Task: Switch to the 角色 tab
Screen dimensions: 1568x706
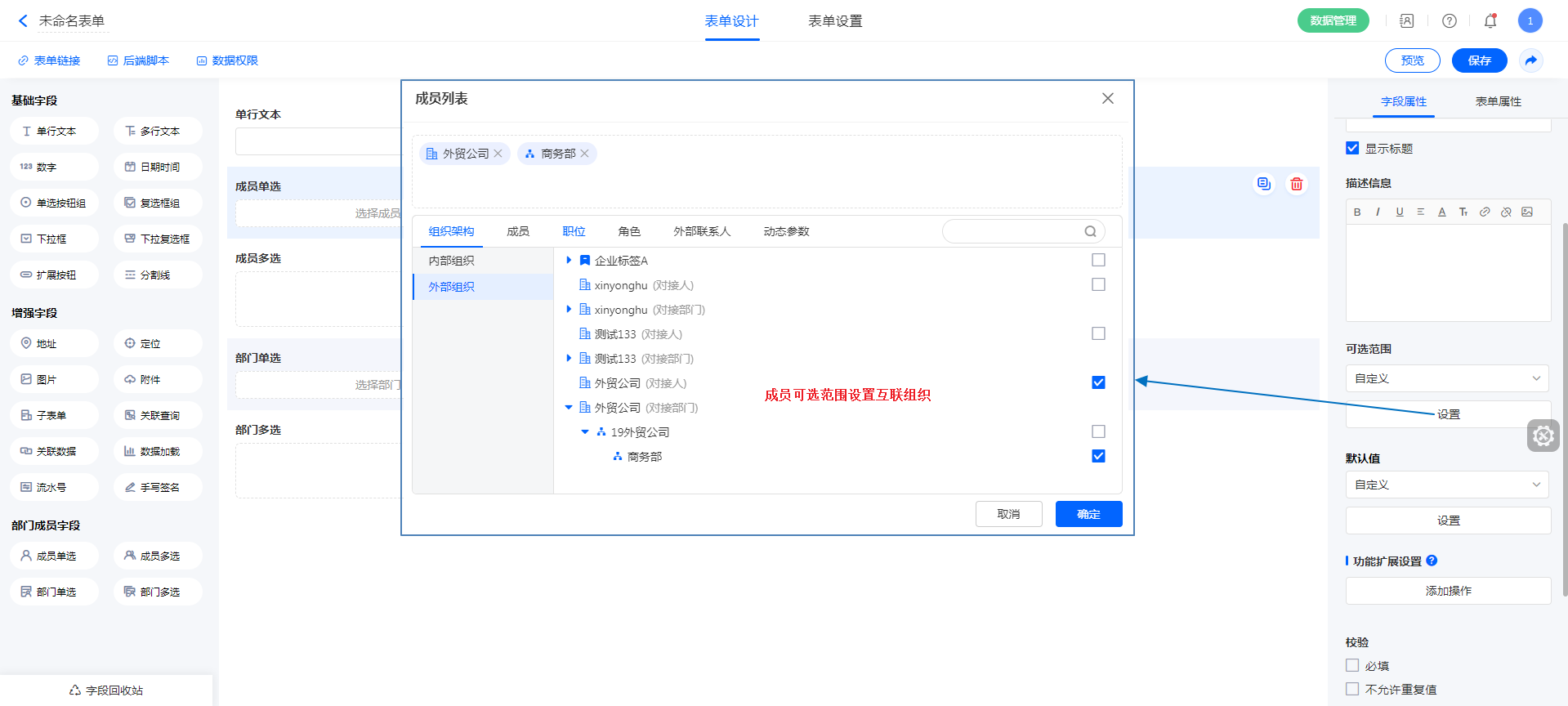Action: pos(629,231)
